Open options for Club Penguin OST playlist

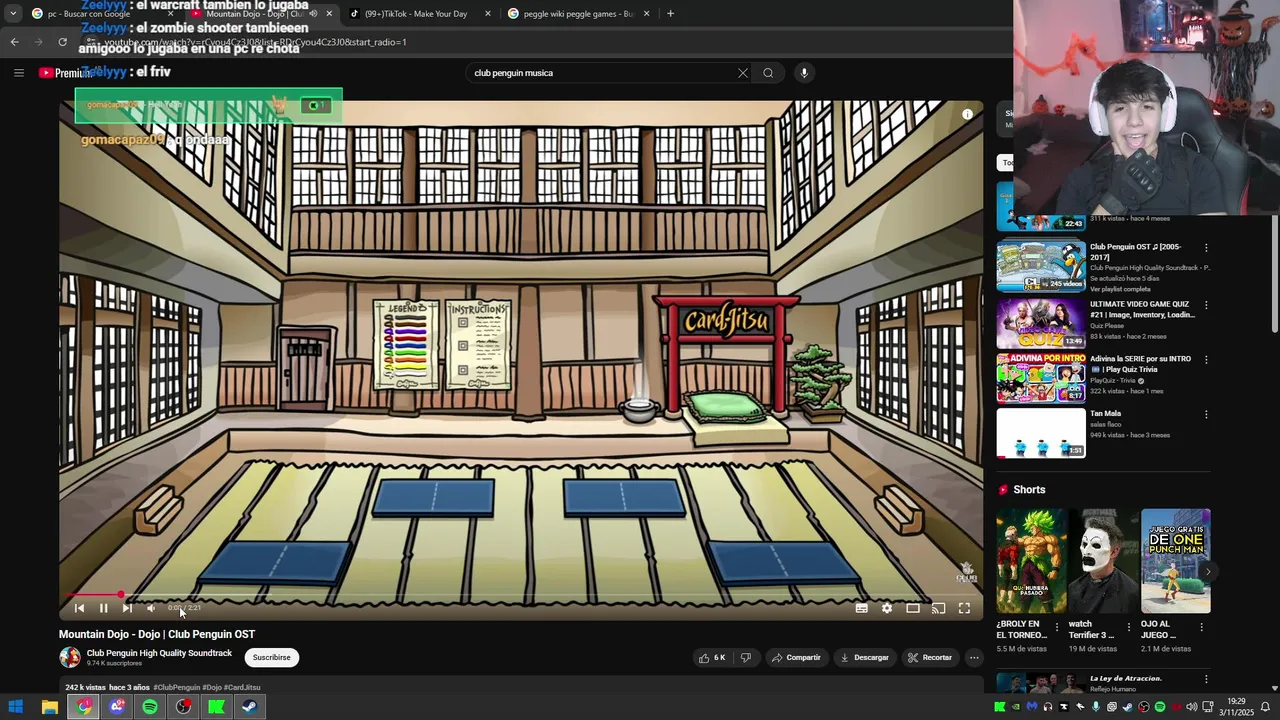click(x=1206, y=248)
